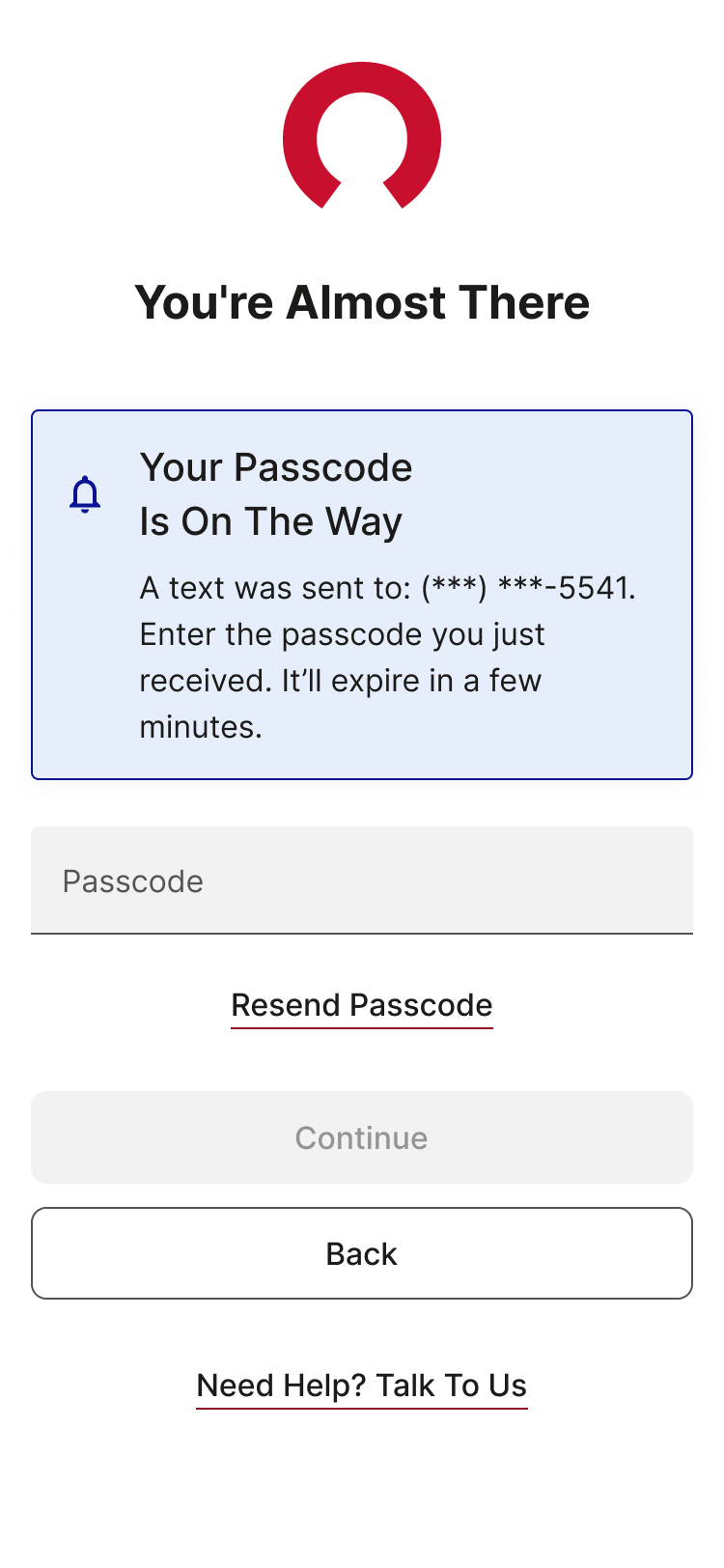724x1568 pixels.
Task: Tap inside the Passcode entry area
Action: pyautogui.click(x=361, y=881)
